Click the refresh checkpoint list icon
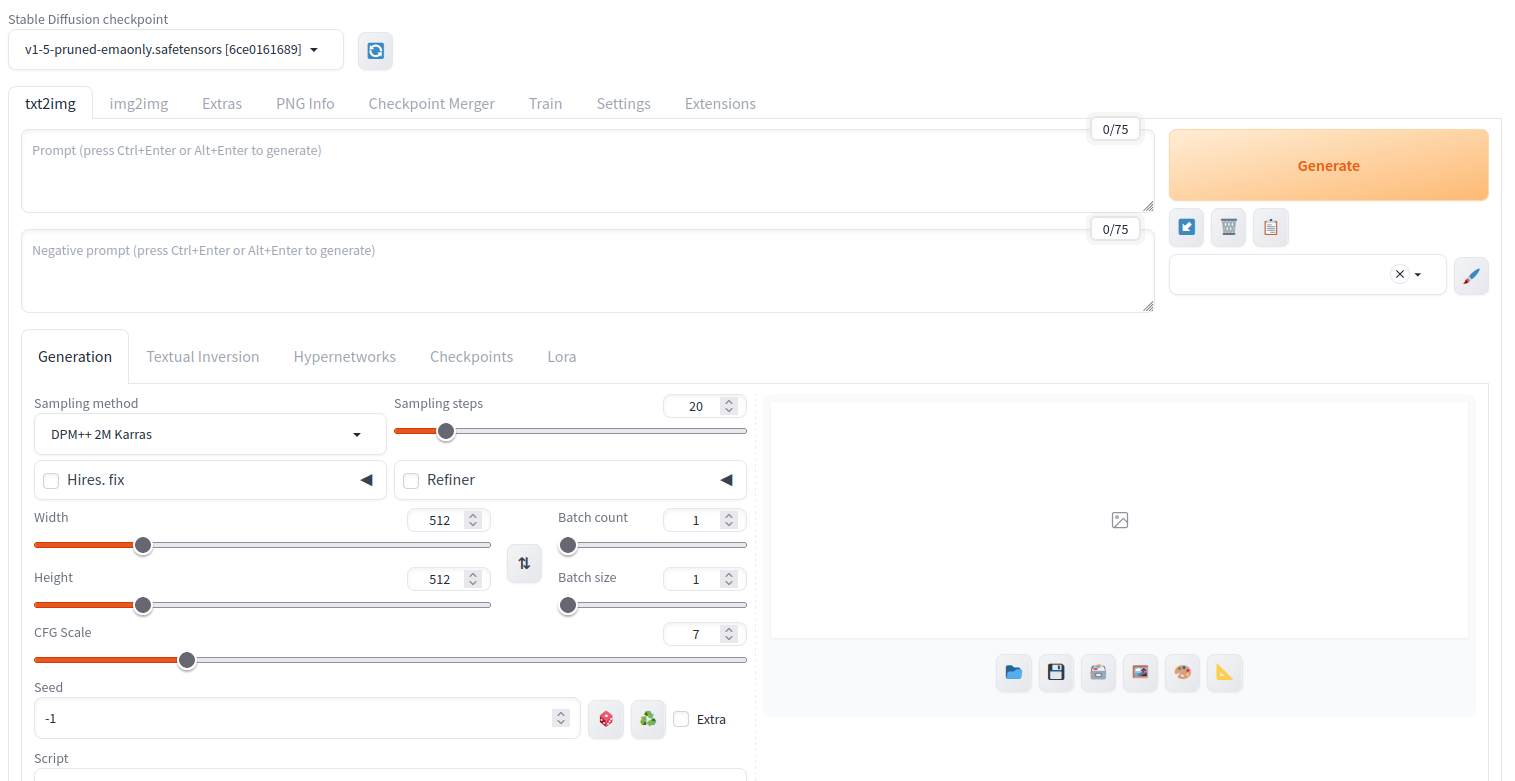Screen dimensions: 1515x781 pos(375,51)
